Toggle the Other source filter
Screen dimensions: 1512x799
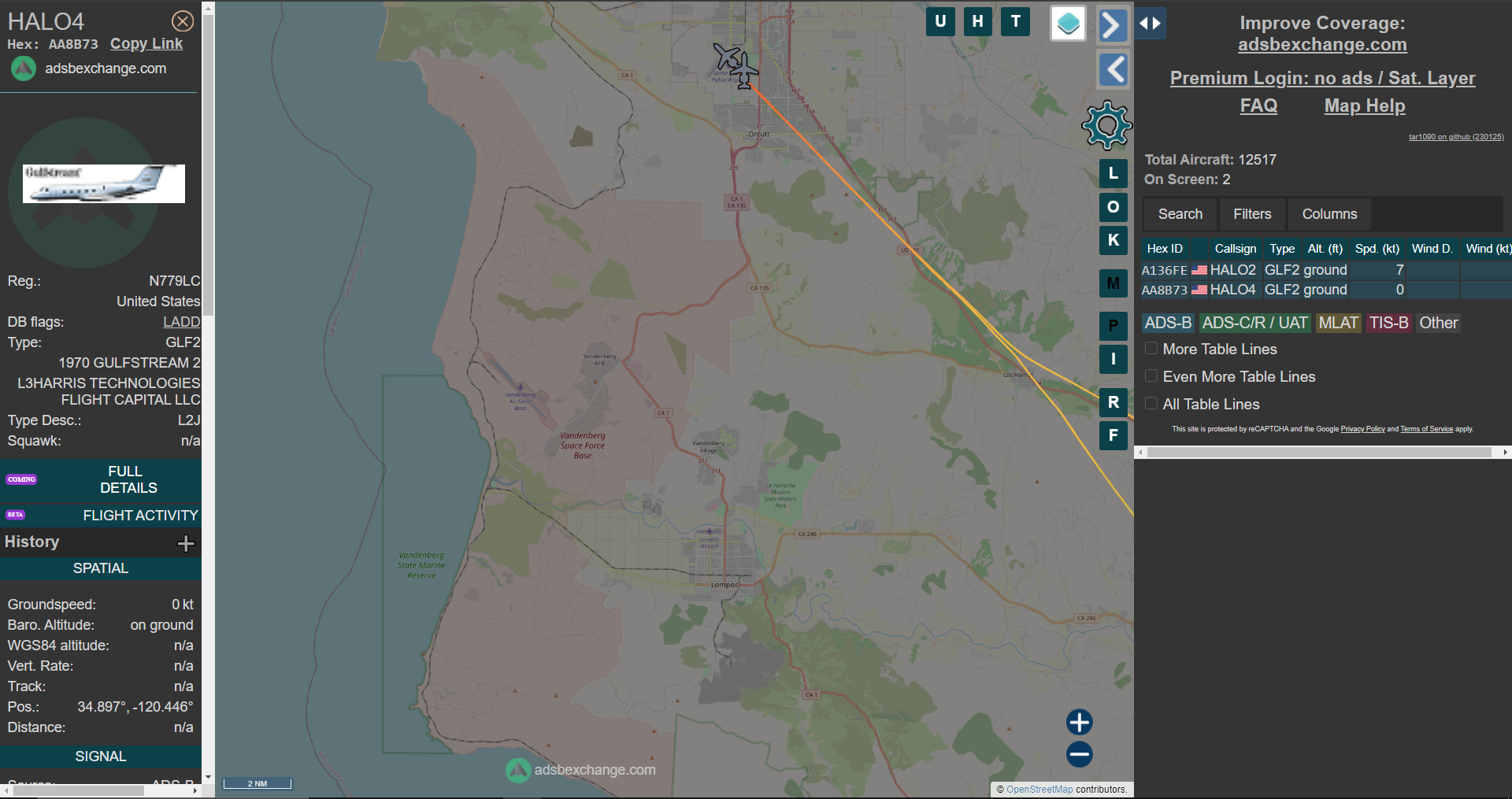click(1438, 323)
